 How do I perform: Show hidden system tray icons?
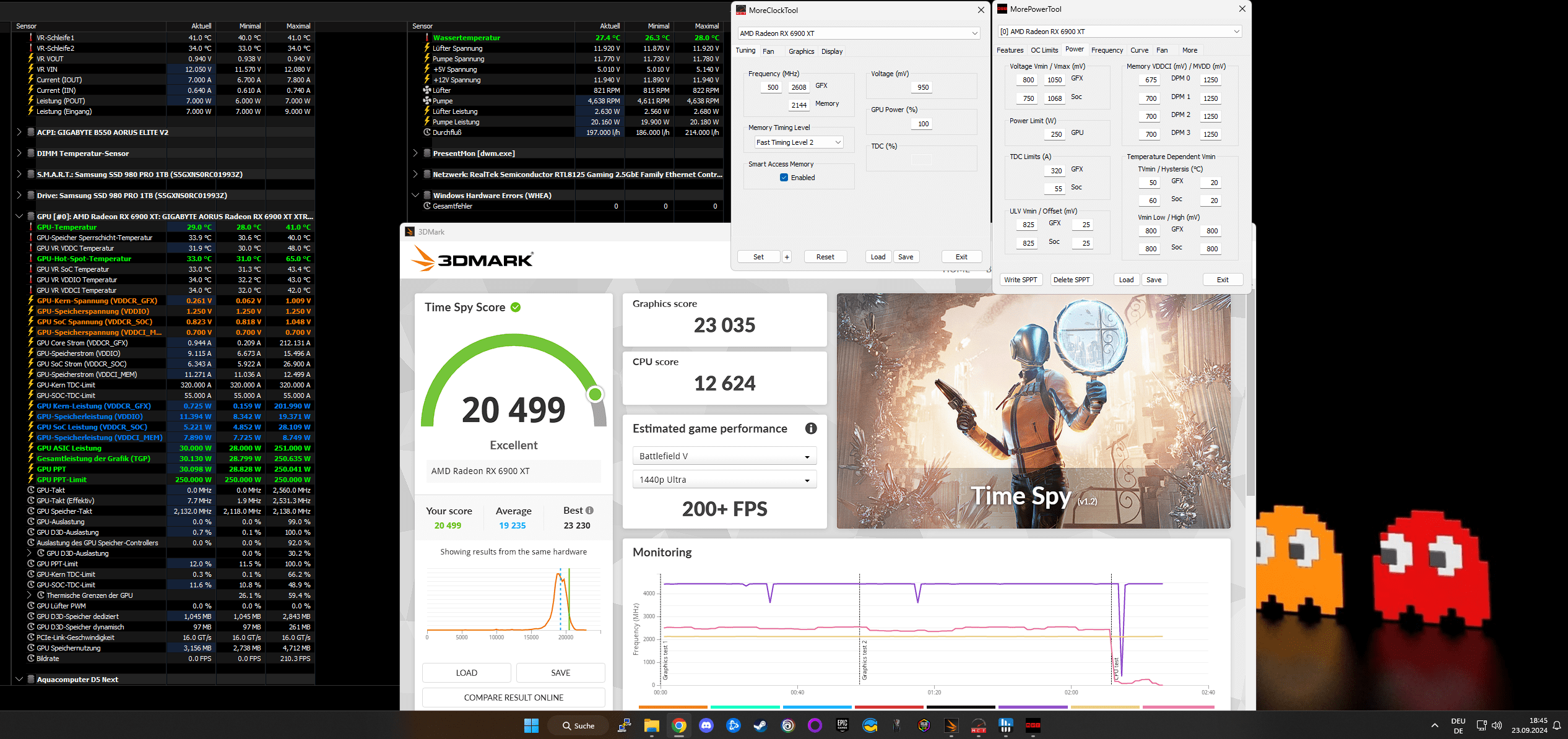[x=1435, y=725]
